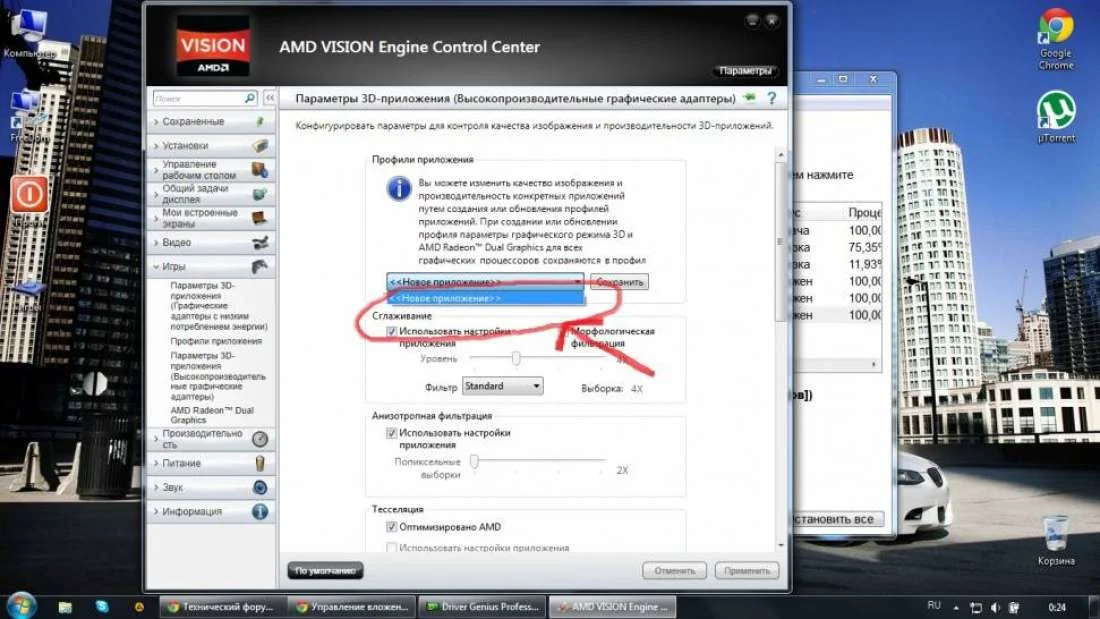Click the Применить button
The width and height of the screenshot is (1100, 619).
747,571
